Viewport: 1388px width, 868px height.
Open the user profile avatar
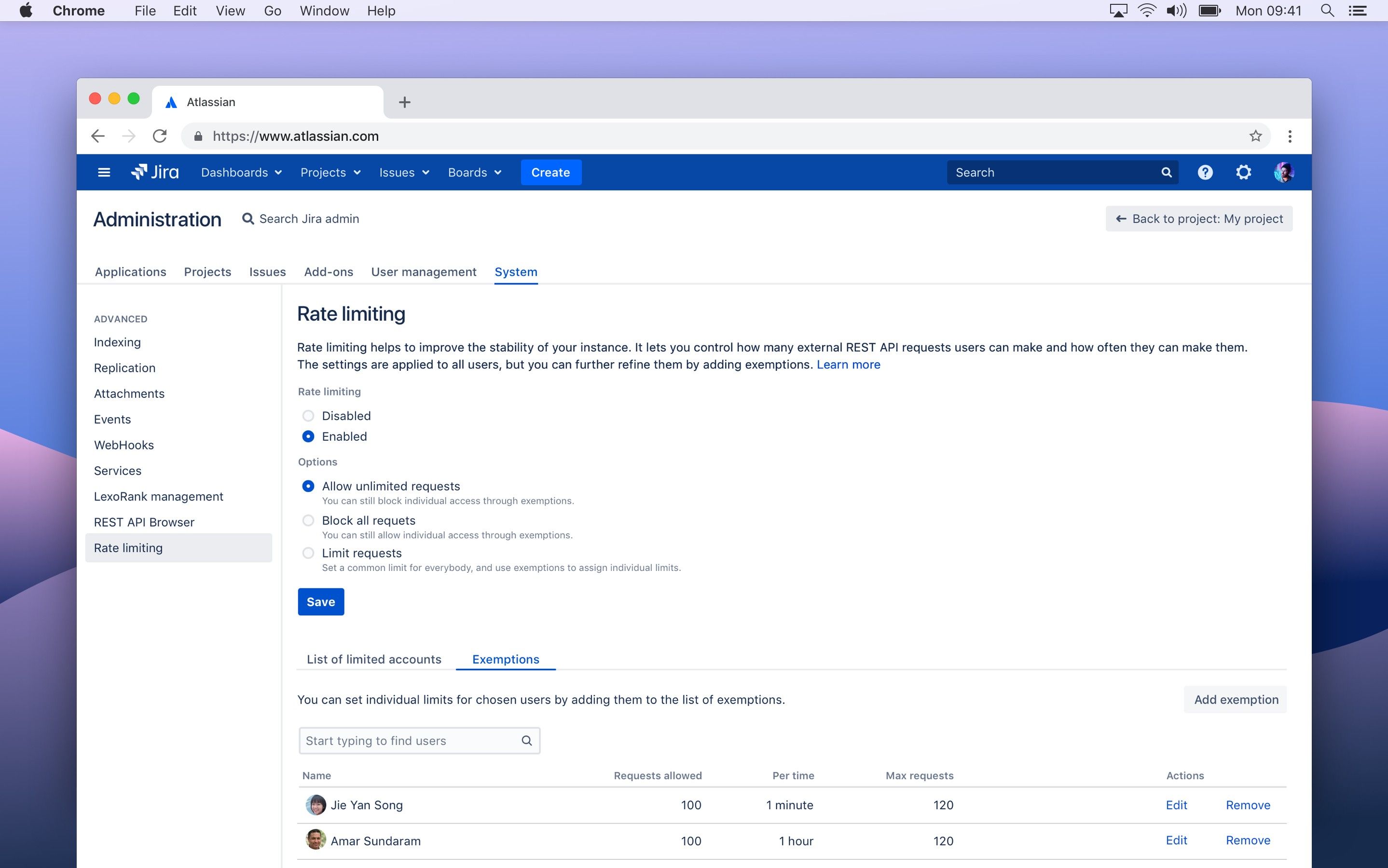1283,172
